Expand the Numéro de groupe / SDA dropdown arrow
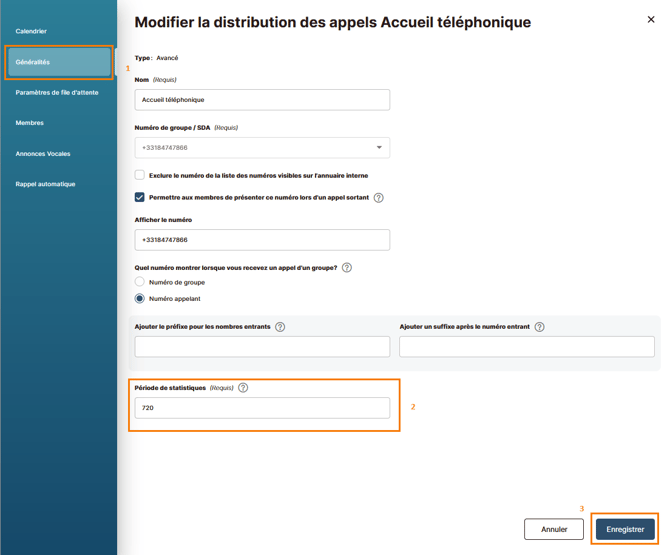 tap(379, 147)
